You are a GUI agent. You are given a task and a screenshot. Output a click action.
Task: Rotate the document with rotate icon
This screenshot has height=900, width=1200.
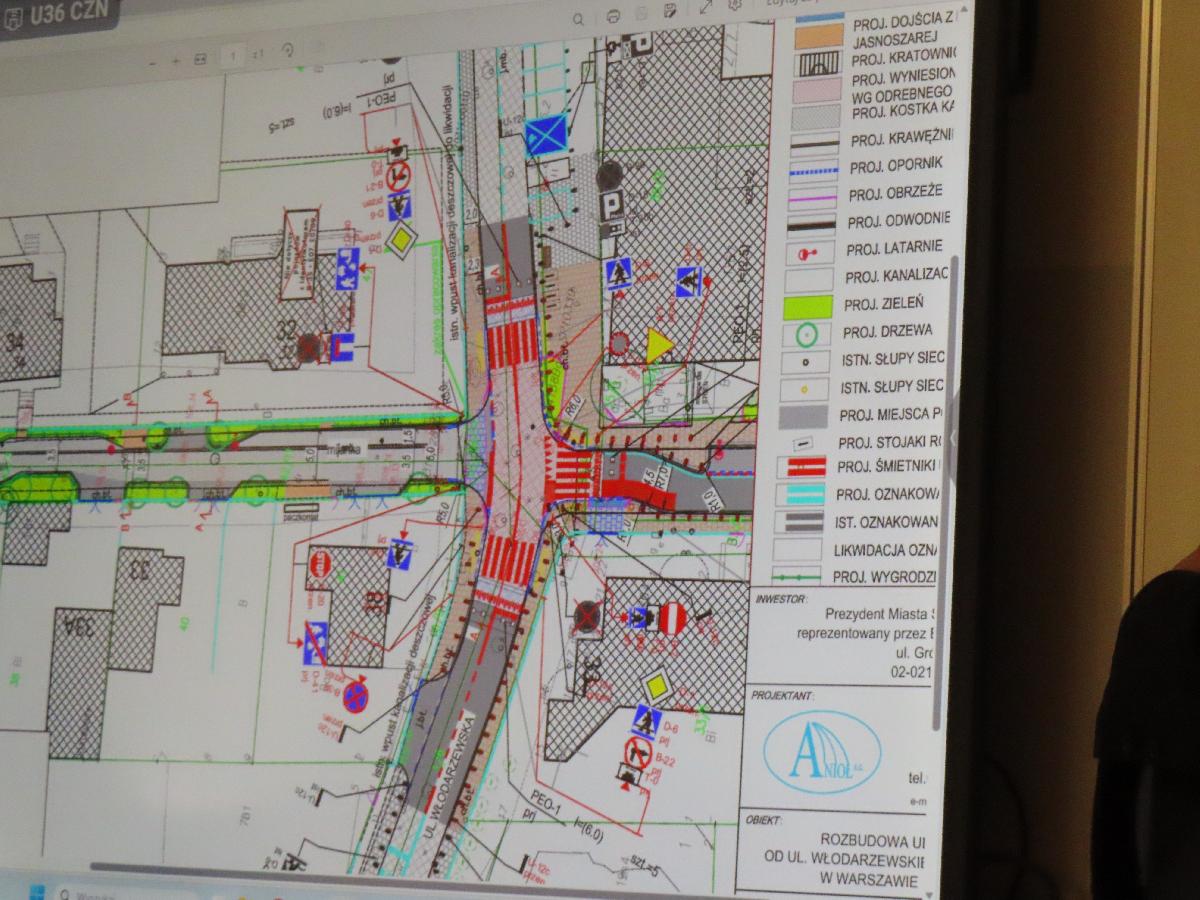pyautogui.click(x=287, y=50)
